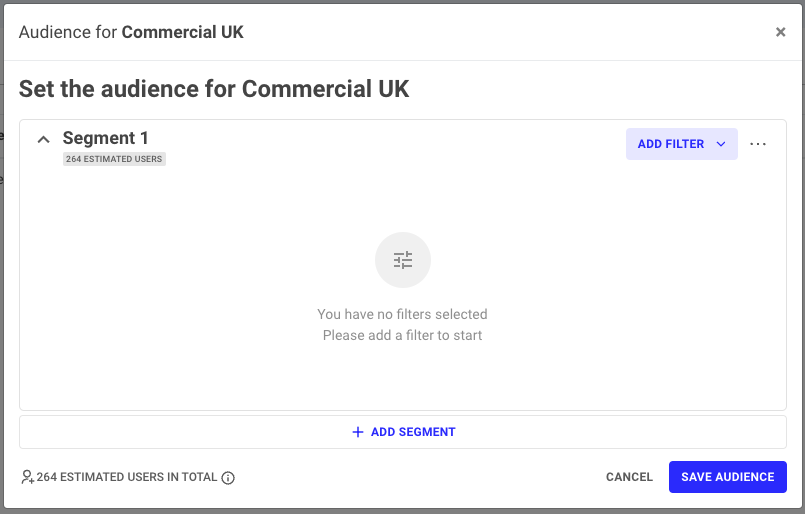The width and height of the screenshot is (805, 514).
Task: Click the Segment 1 title
Action: 106,138
